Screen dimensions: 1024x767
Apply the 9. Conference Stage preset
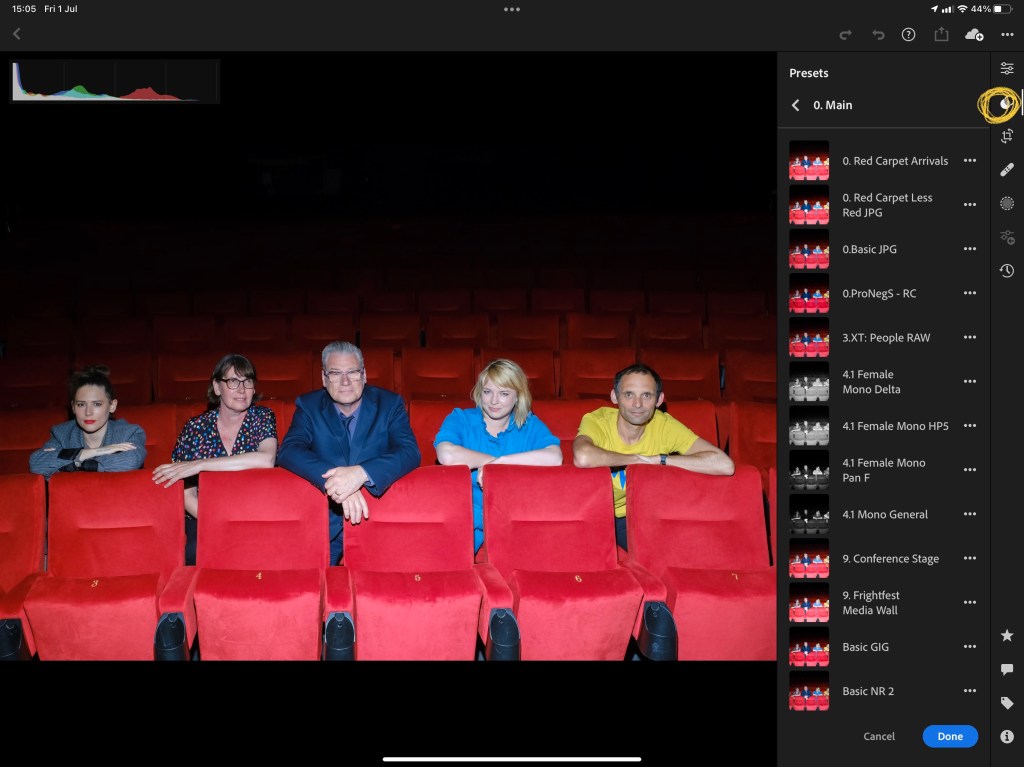coord(890,558)
